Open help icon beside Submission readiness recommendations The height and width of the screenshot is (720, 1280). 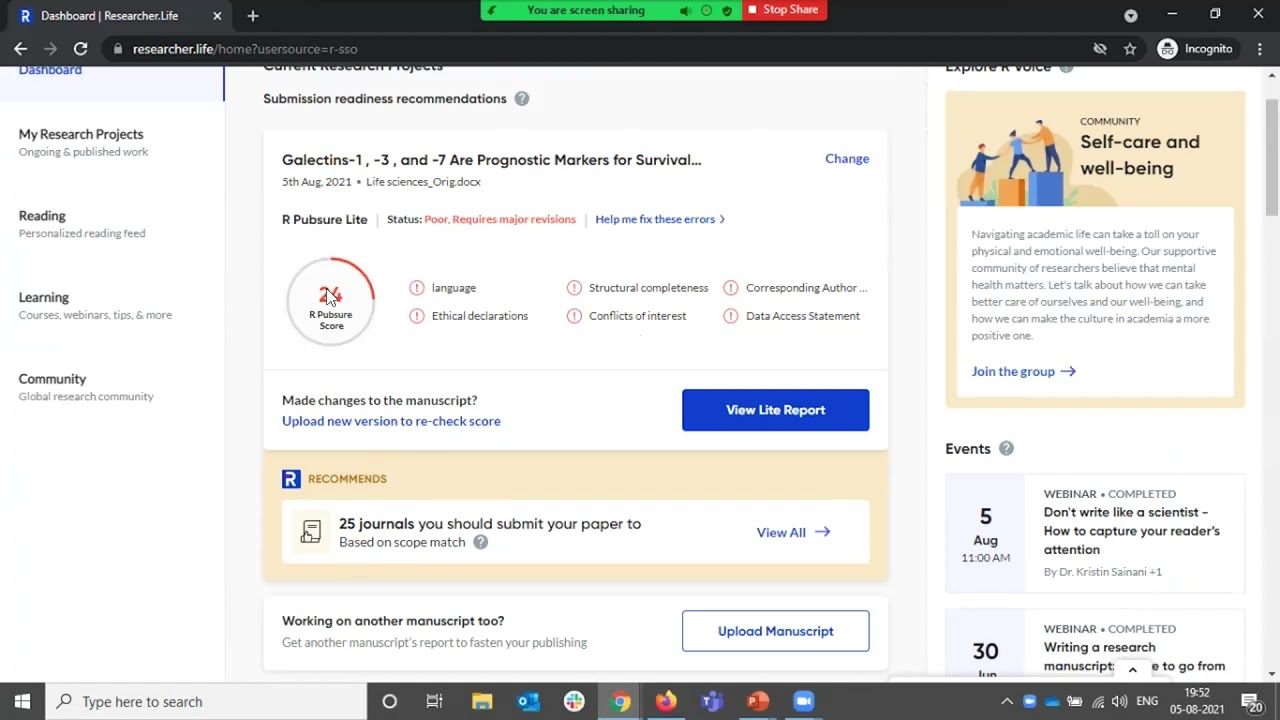[522, 99]
